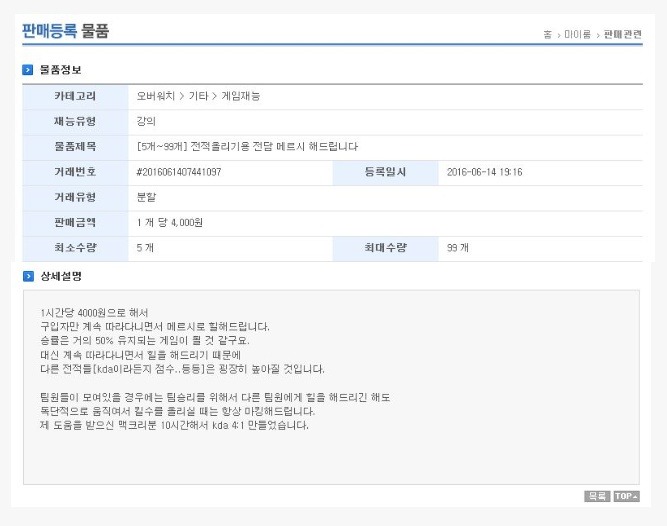Image resolution: width=667 pixels, height=526 pixels.
Task: Click the TOP button
Action: tap(627, 496)
